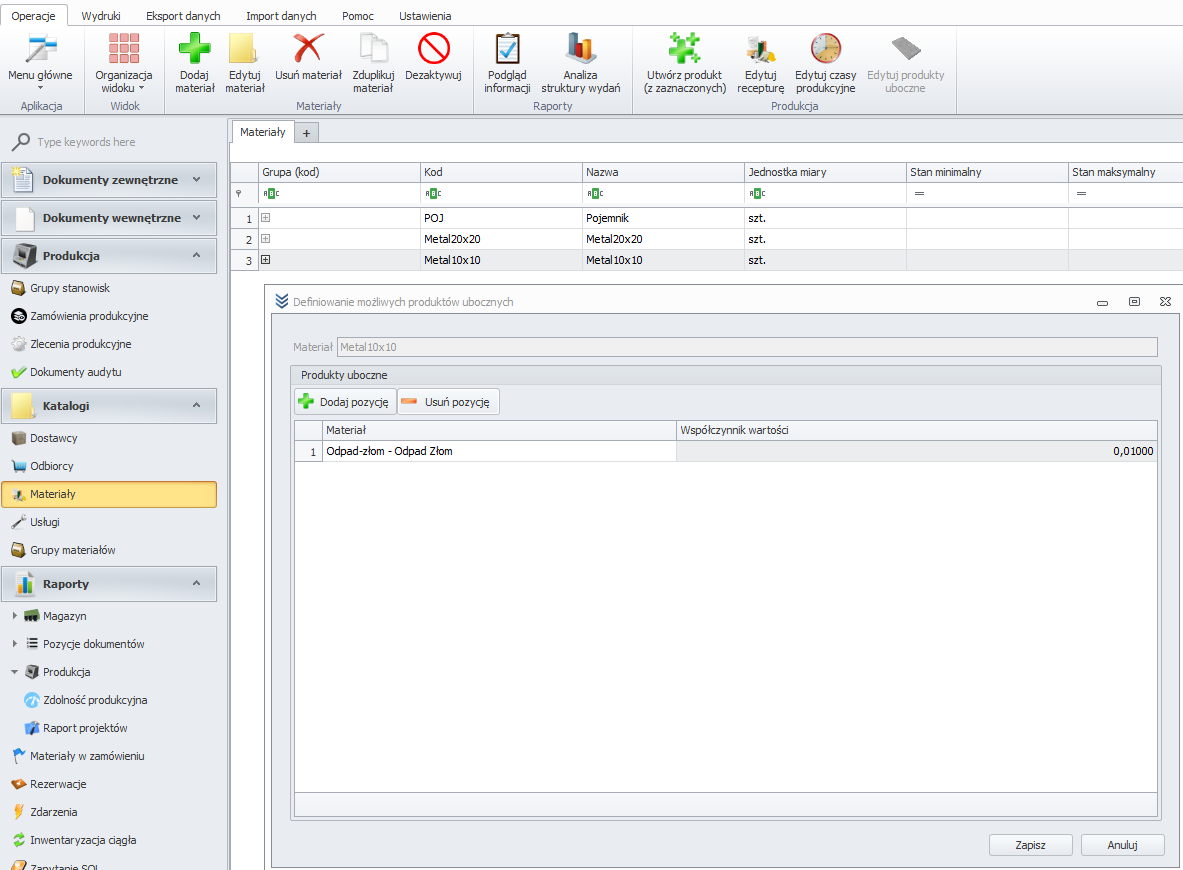Open Menu główne in the ribbon

click(x=40, y=62)
